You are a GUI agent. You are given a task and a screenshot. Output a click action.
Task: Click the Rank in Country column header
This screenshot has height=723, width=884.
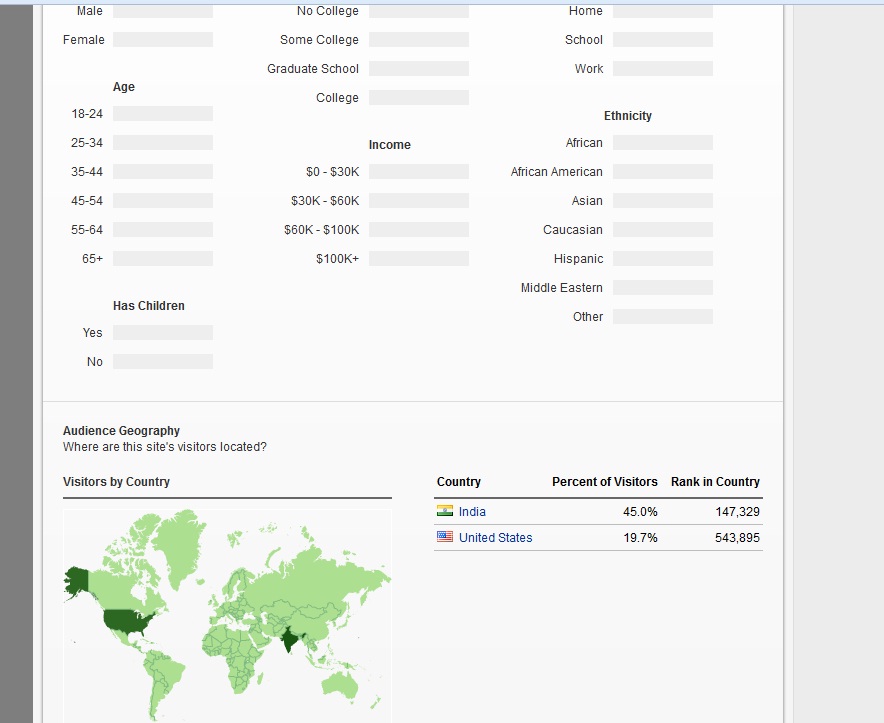[x=715, y=482]
